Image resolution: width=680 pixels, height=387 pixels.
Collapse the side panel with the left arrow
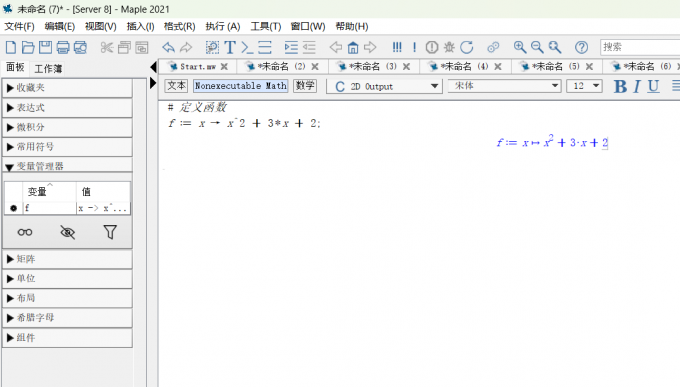point(153,67)
